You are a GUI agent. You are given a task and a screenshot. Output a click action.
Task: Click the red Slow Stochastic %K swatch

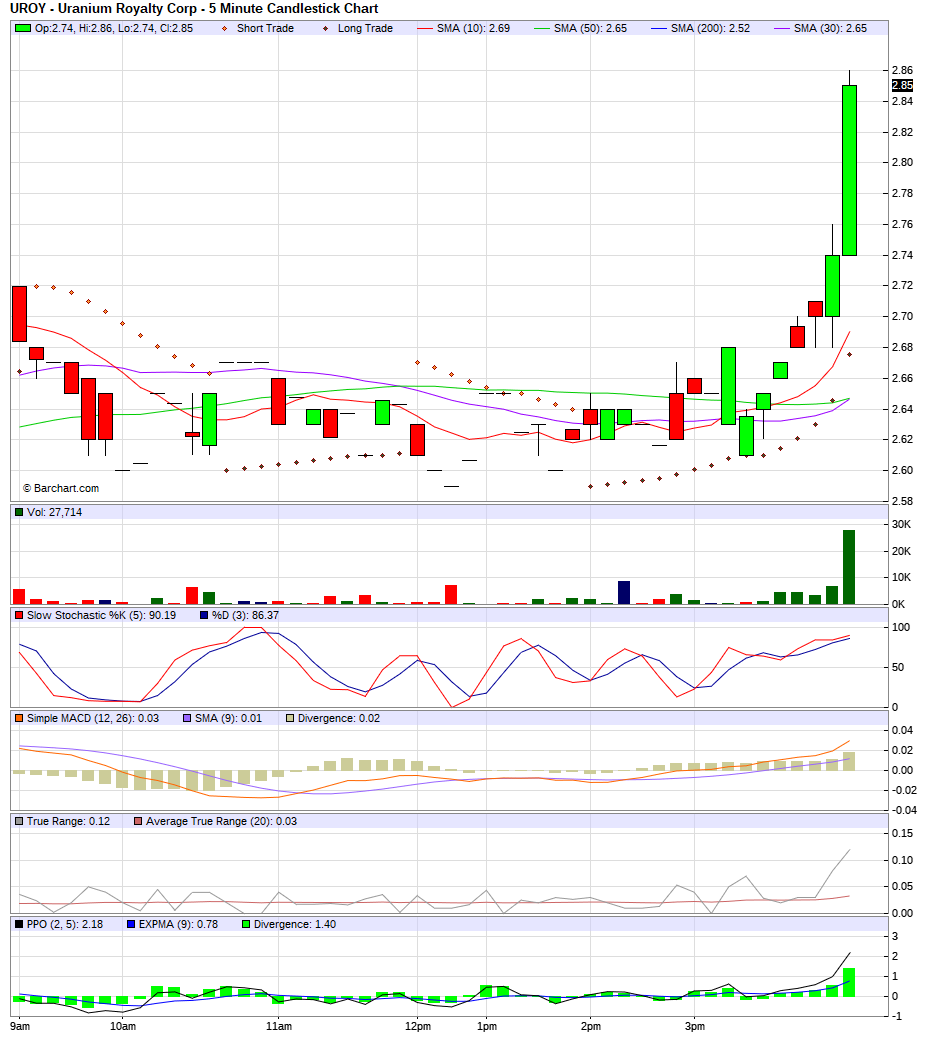click(19, 615)
